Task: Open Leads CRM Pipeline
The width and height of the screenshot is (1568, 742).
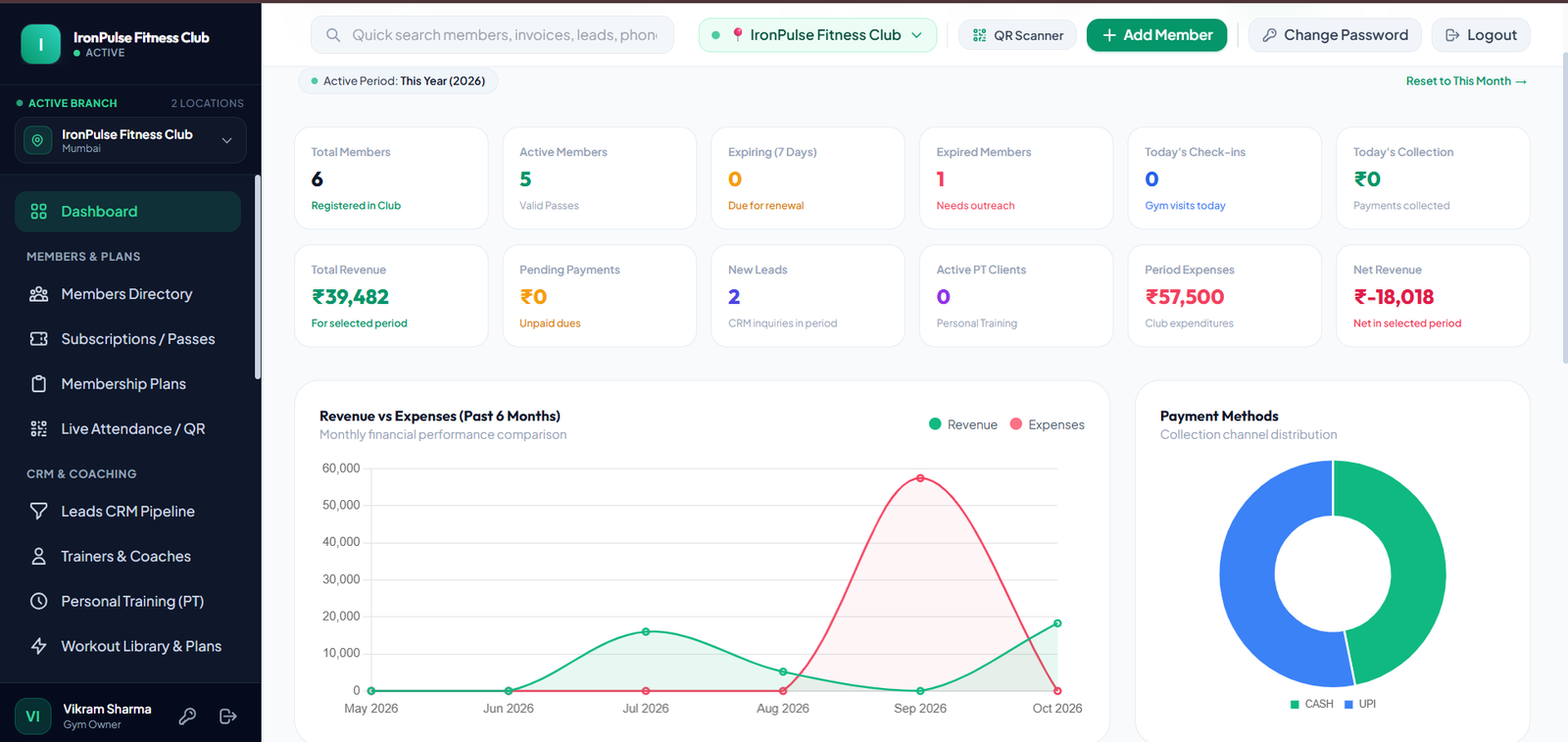Action: (127, 512)
